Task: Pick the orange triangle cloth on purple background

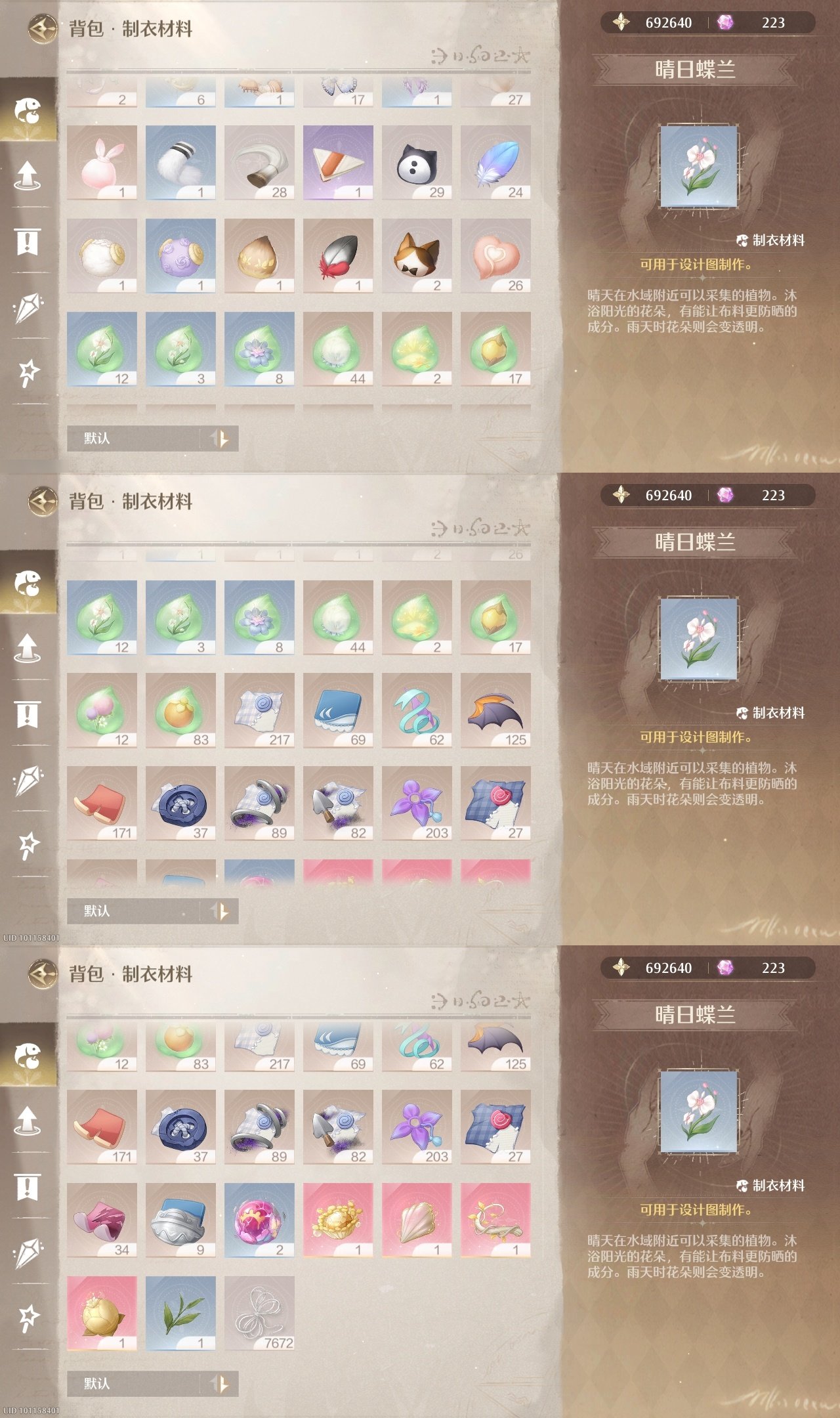Action: 338,162
